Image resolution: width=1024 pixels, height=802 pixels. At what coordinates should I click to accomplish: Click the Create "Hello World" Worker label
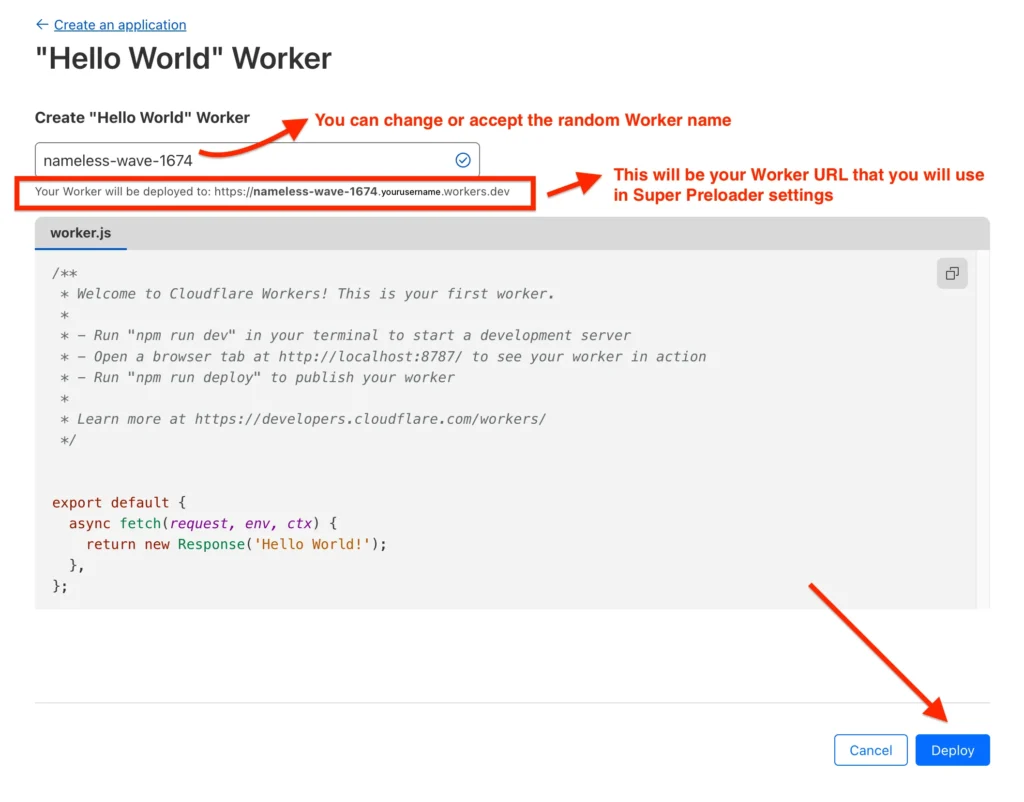(142, 118)
